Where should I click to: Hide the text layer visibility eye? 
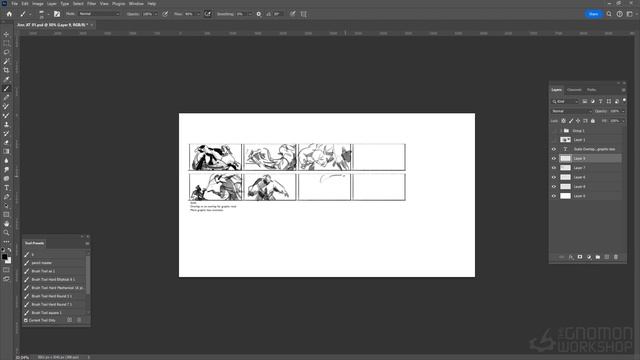(554, 149)
